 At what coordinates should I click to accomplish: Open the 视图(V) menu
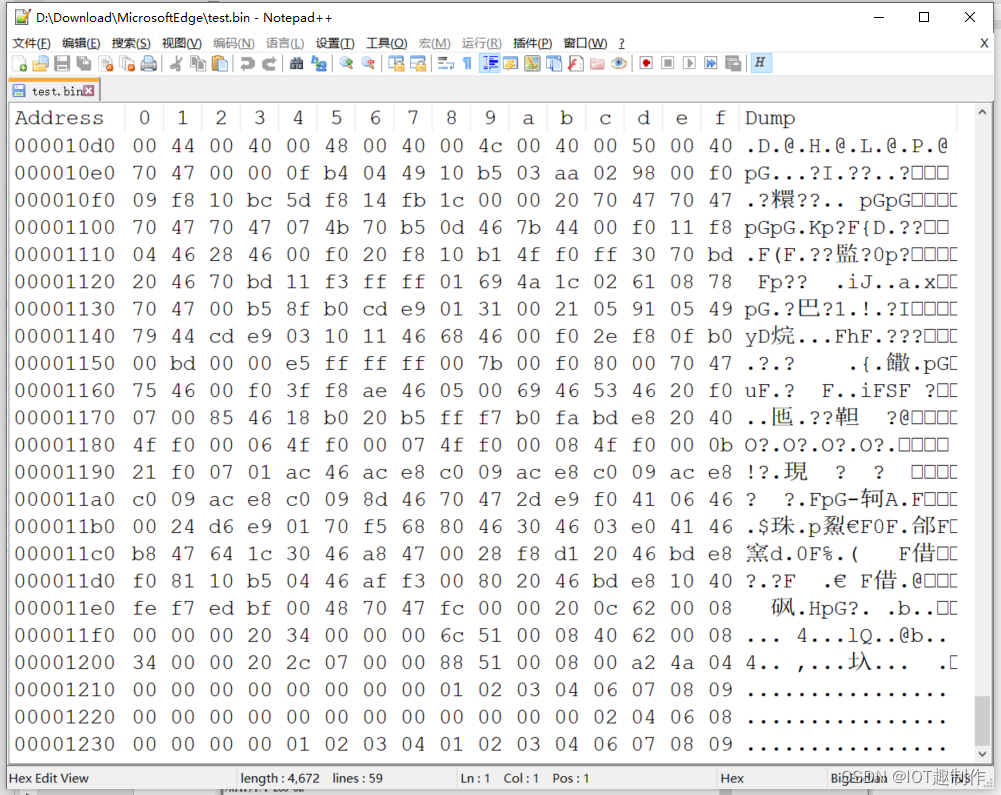(182, 43)
